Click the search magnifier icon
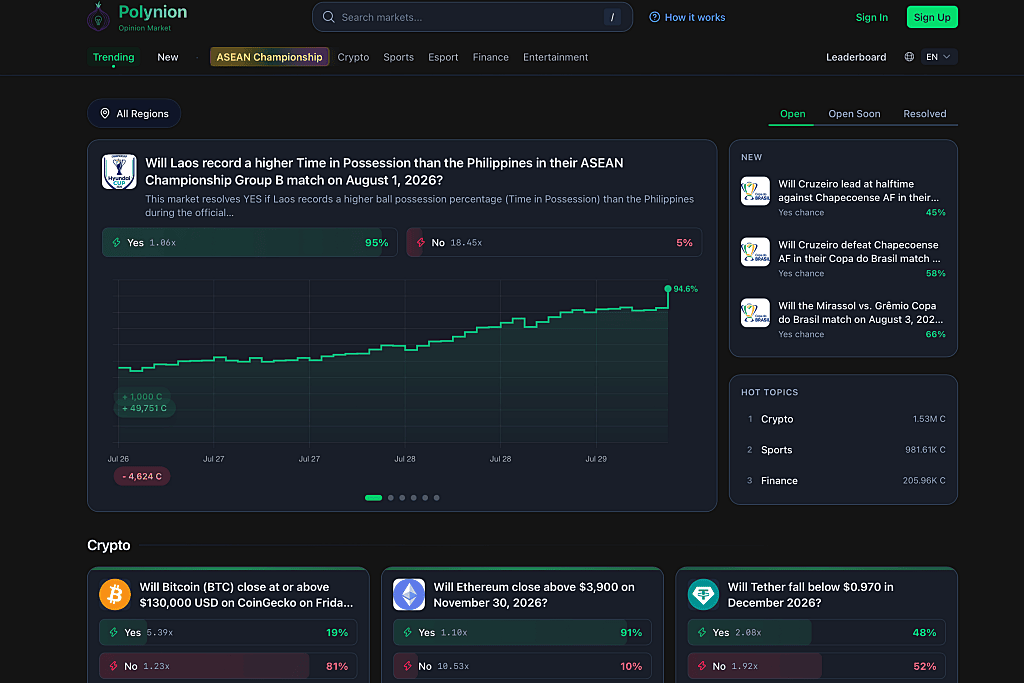The height and width of the screenshot is (683, 1024). 328,17
